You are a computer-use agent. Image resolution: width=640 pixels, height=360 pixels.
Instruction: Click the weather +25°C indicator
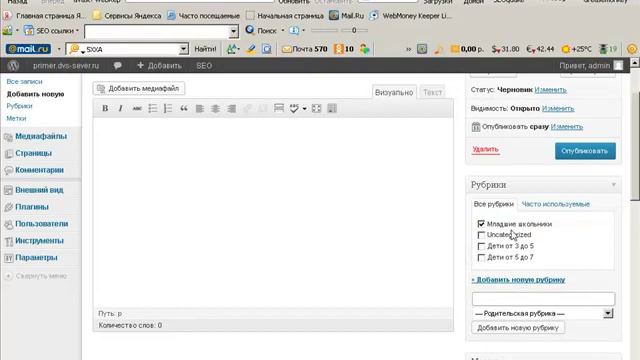click(x=576, y=49)
